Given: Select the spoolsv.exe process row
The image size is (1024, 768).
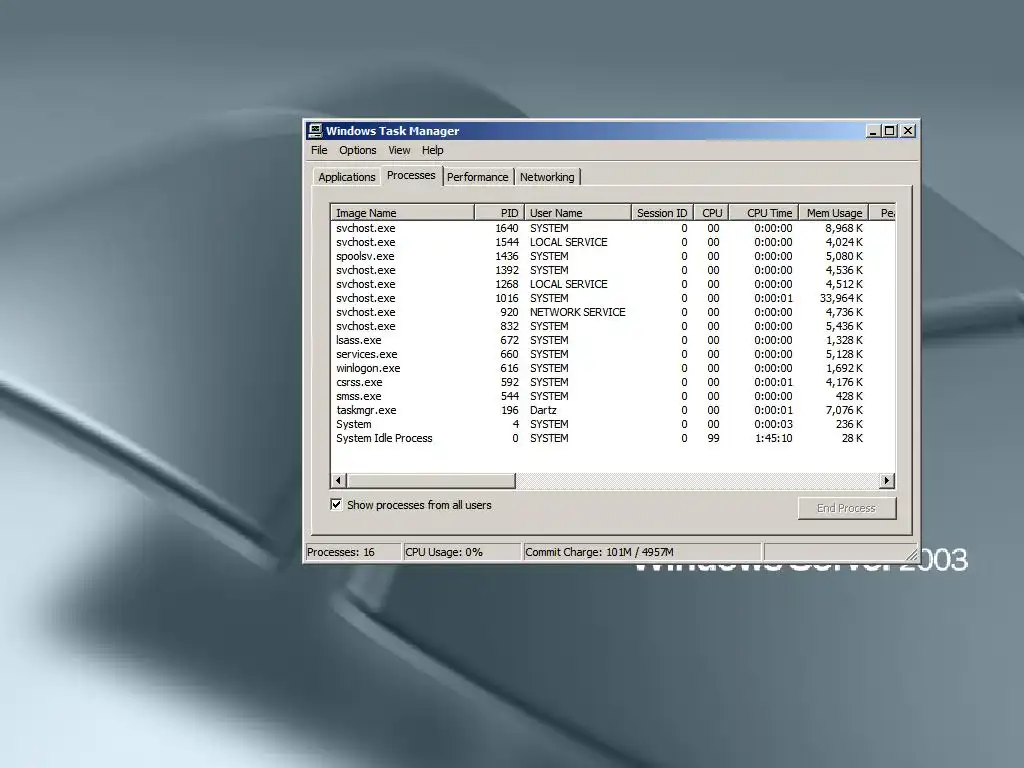Looking at the screenshot, I should point(613,256).
